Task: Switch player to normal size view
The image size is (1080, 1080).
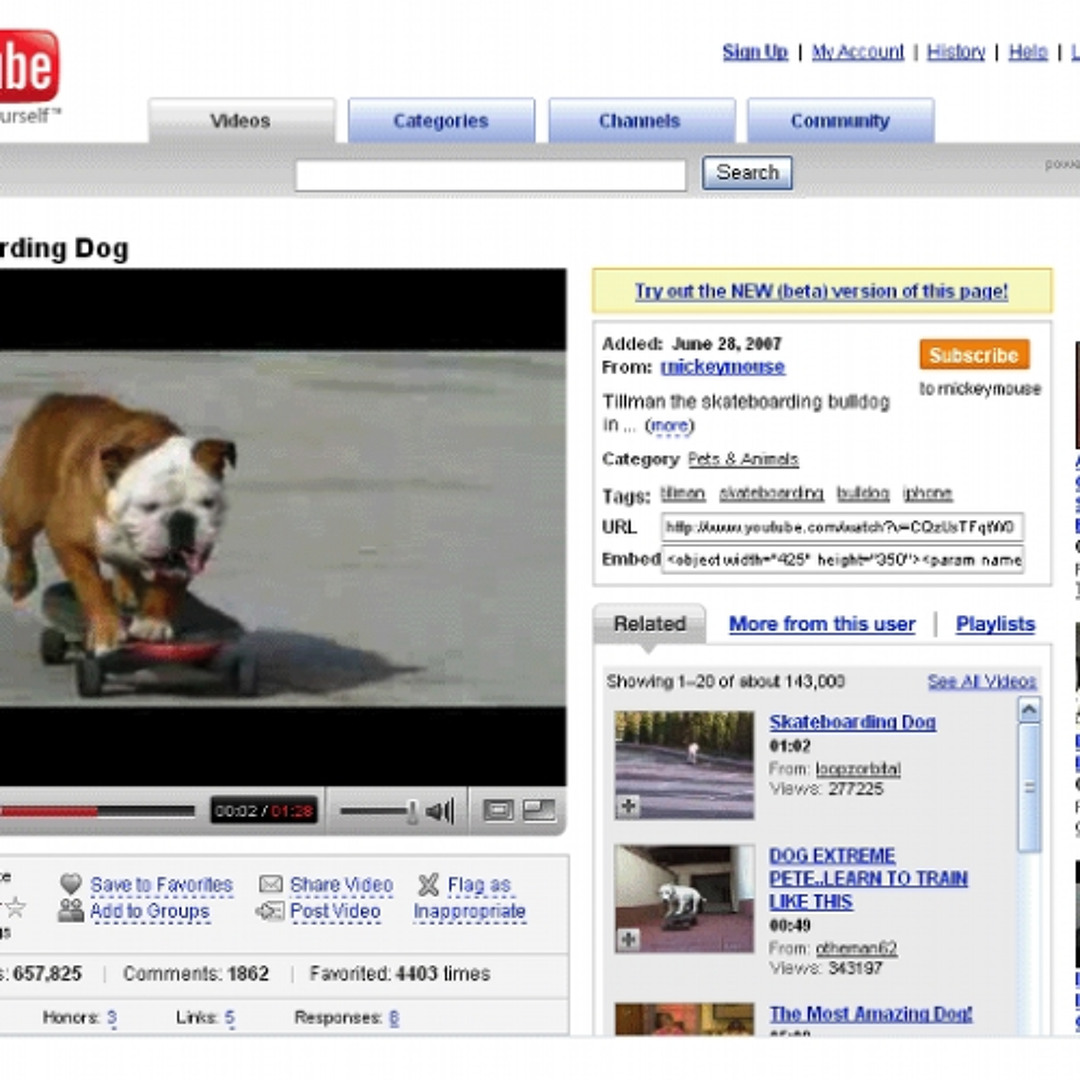Action: click(497, 810)
